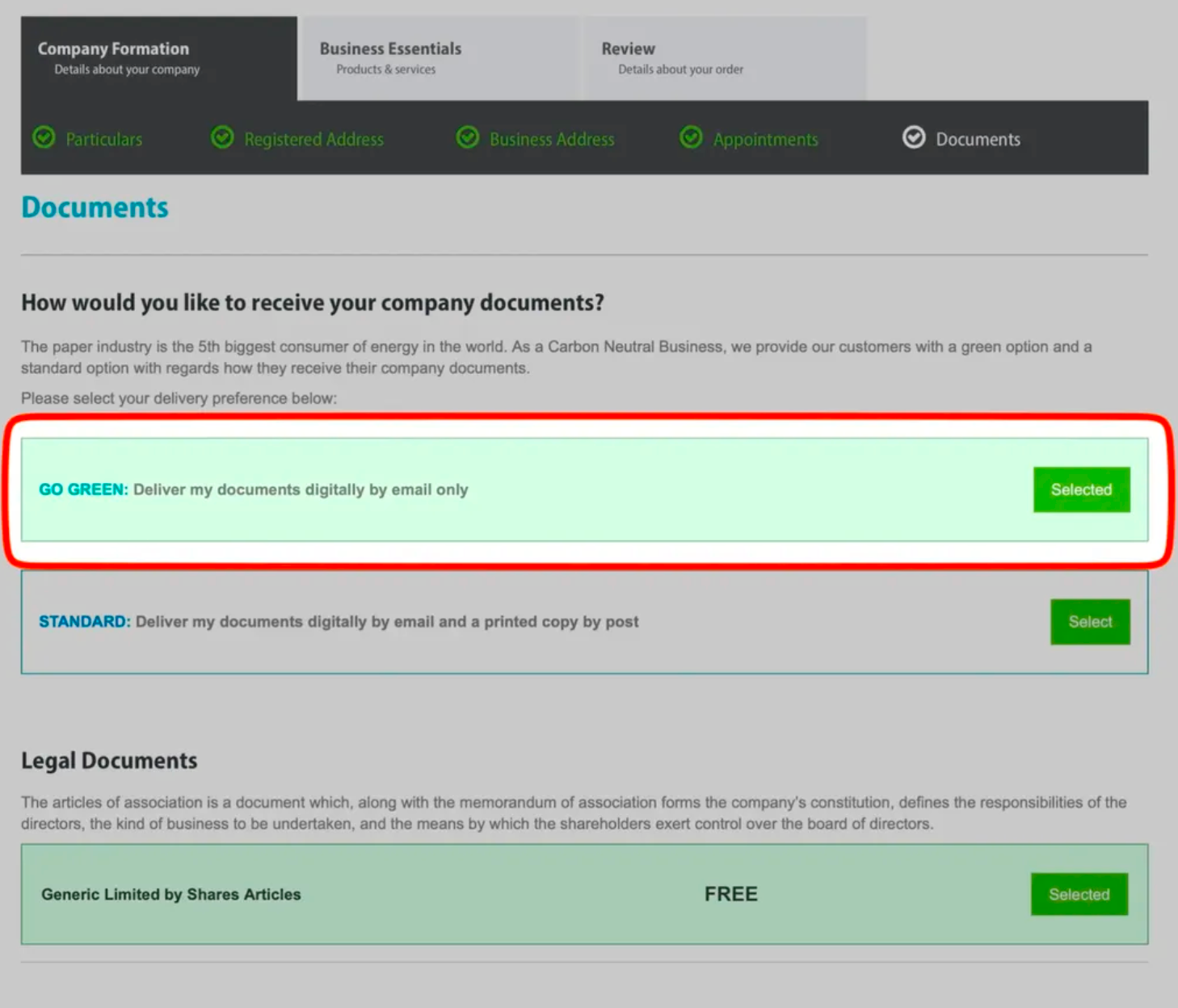Select the Standard delivery option button

[1091, 622]
